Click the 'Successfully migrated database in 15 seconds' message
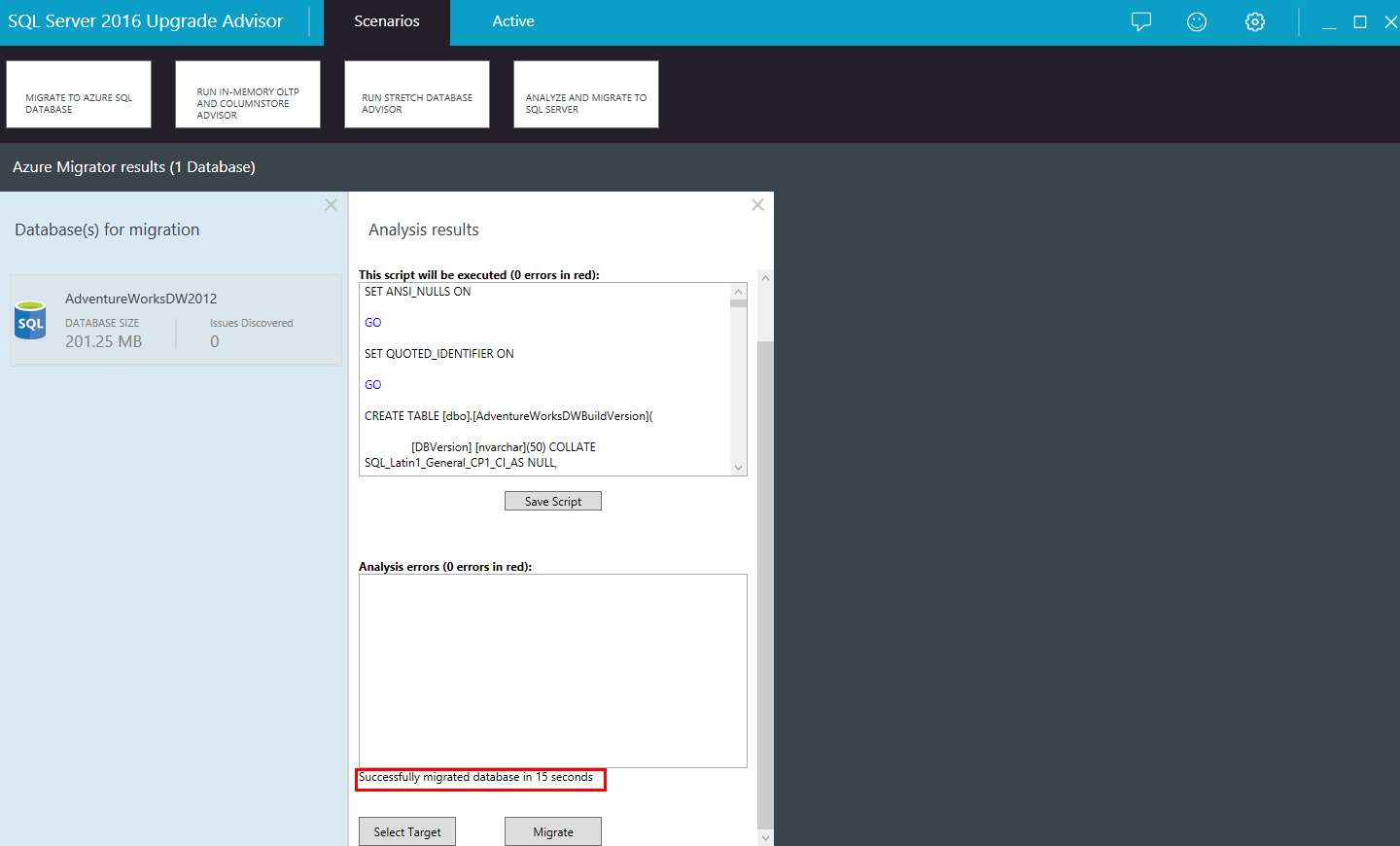Image resolution: width=1400 pixels, height=846 pixels. tap(475, 777)
